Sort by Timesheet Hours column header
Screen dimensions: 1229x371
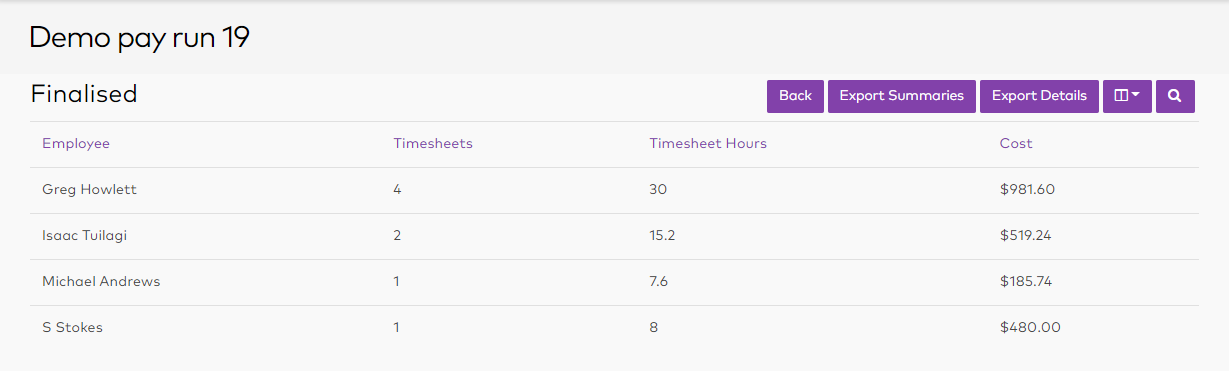tap(708, 144)
